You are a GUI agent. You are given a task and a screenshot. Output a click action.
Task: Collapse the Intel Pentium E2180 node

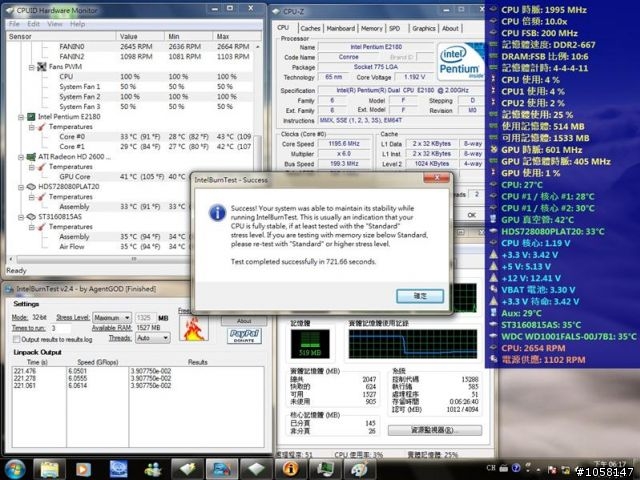pyautogui.click(x=21, y=117)
